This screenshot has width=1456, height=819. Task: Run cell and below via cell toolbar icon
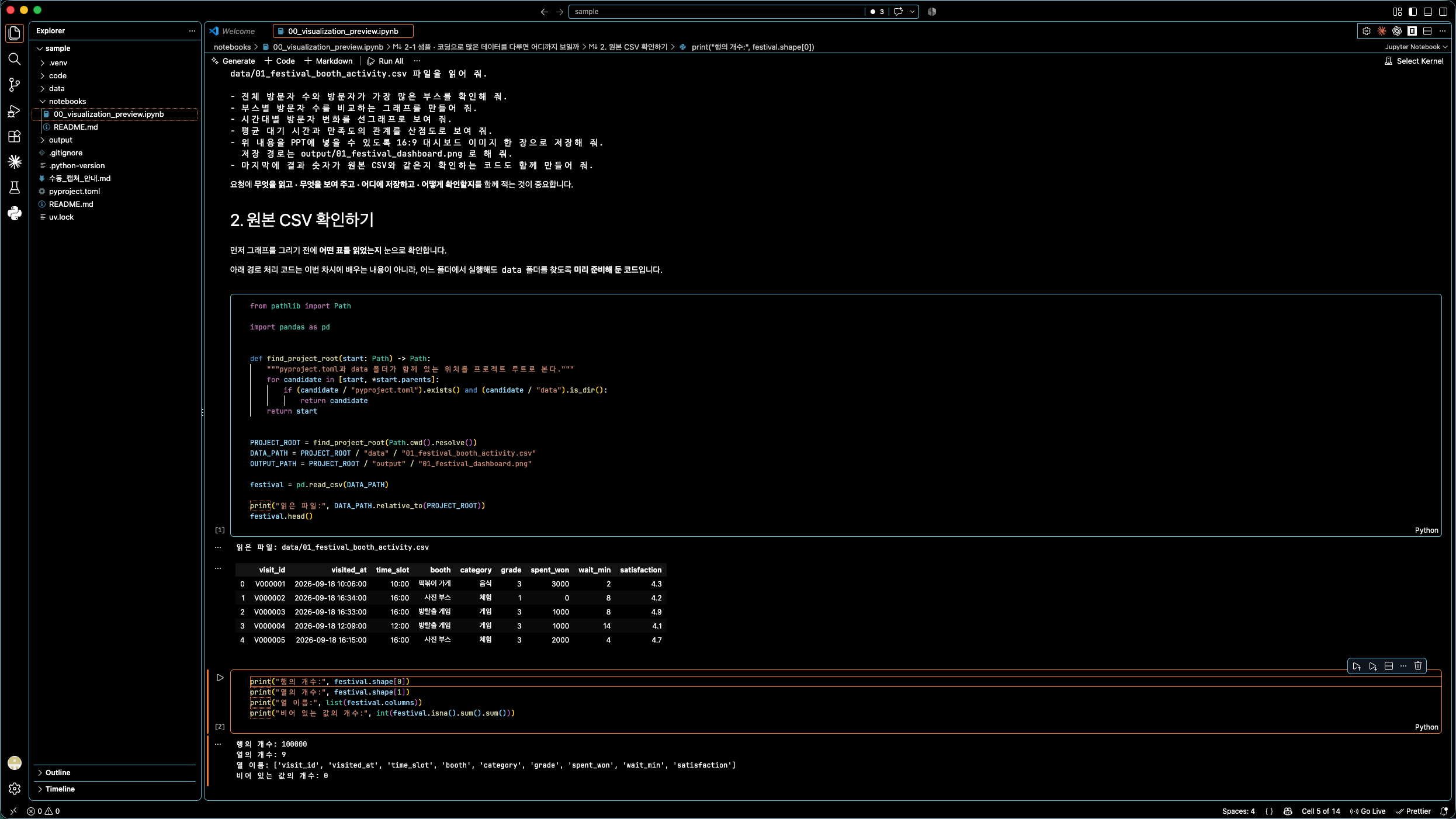pyautogui.click(x=1373, y=666)
